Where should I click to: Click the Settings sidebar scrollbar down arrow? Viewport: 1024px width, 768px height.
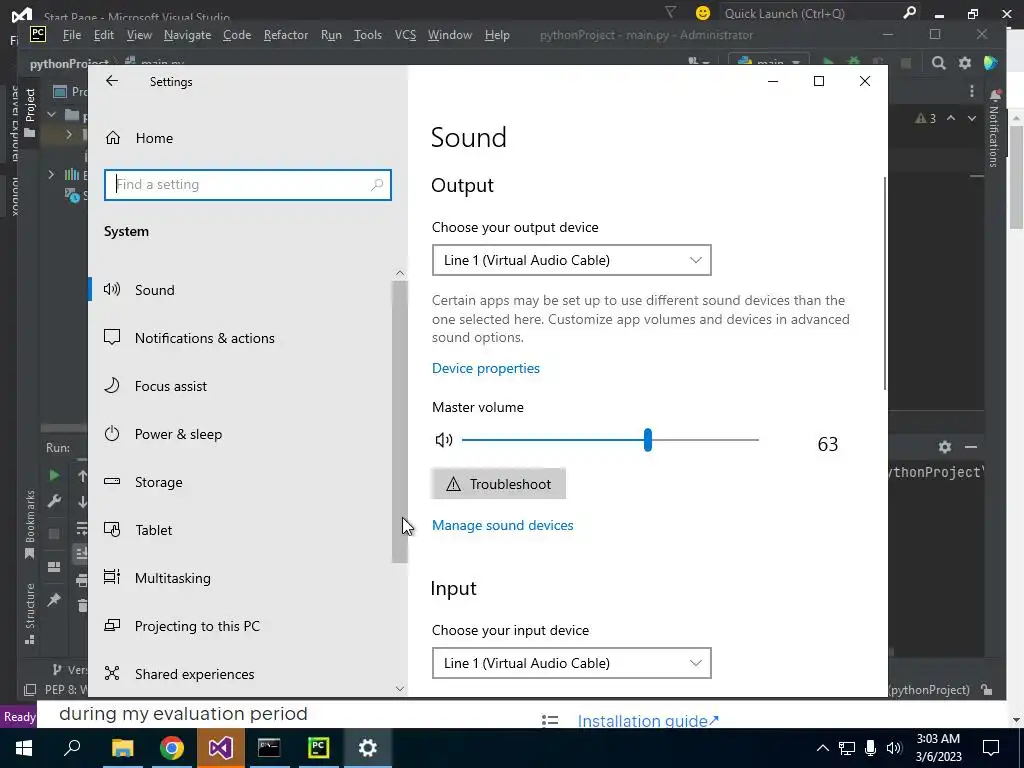pos(400,688)
